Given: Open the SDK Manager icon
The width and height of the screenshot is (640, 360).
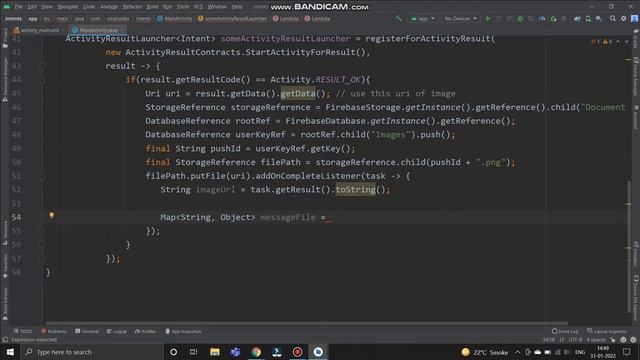Looking at the screenshot, I should pyautogui.click(x=599, y=19).
